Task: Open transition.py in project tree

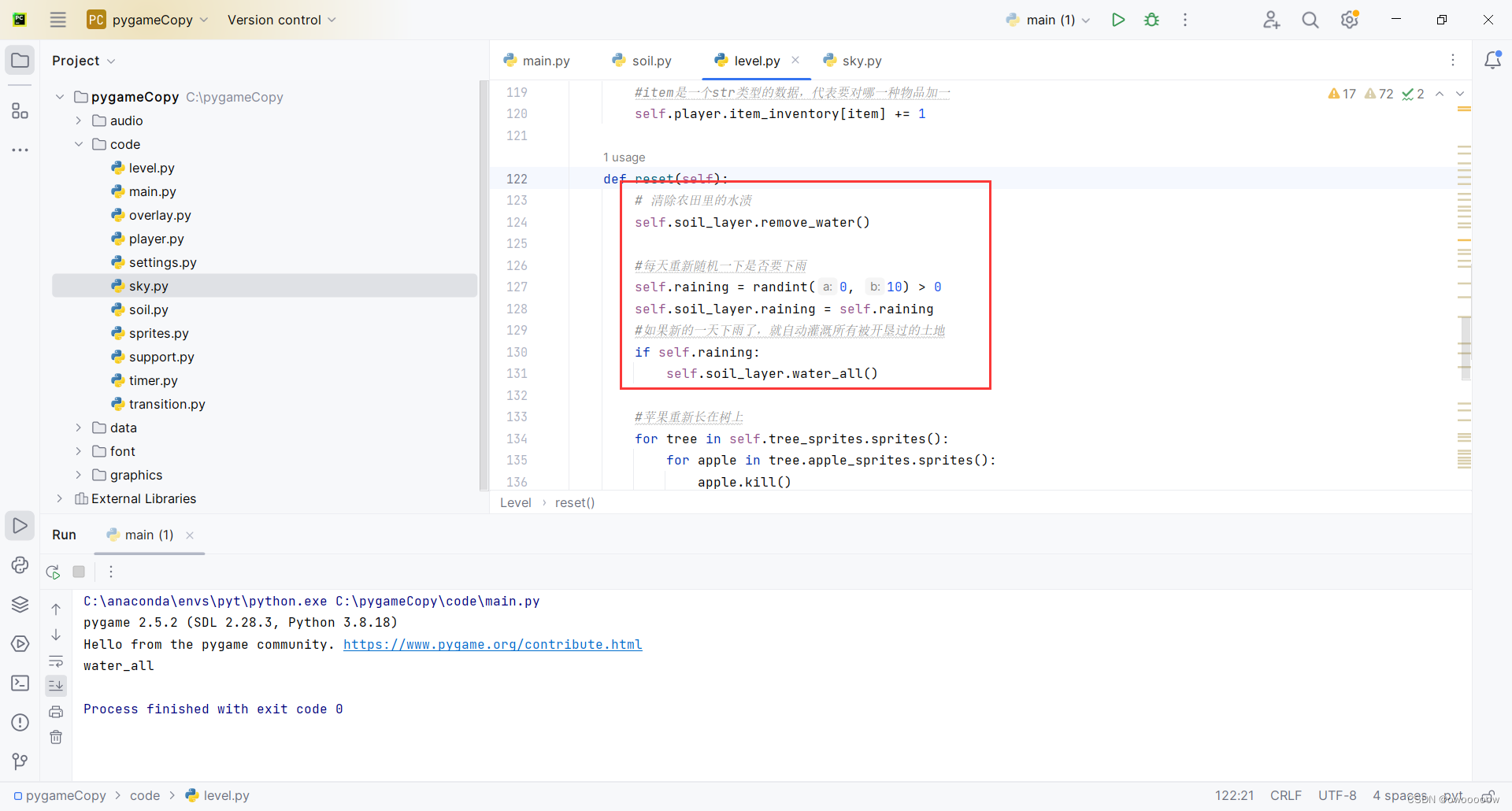Action: coord(167,404)
